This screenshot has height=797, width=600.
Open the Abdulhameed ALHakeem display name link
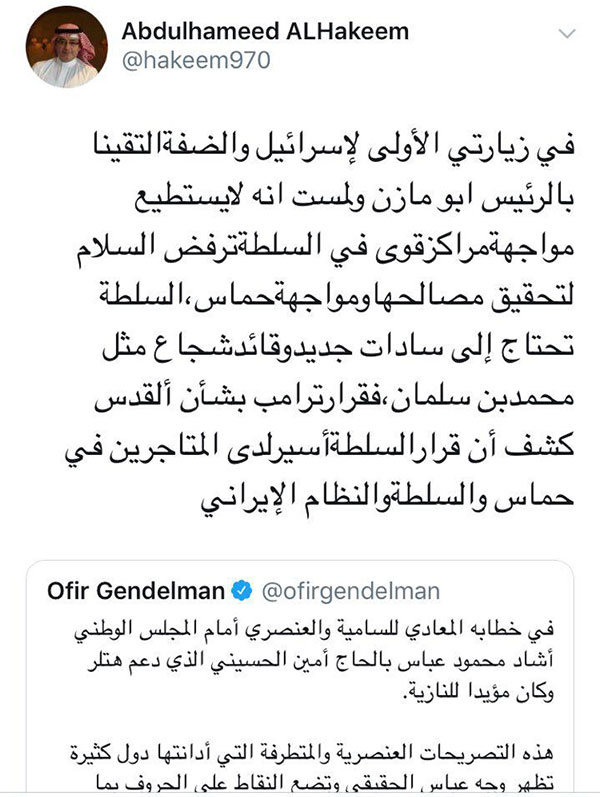(x=265, y=32)
